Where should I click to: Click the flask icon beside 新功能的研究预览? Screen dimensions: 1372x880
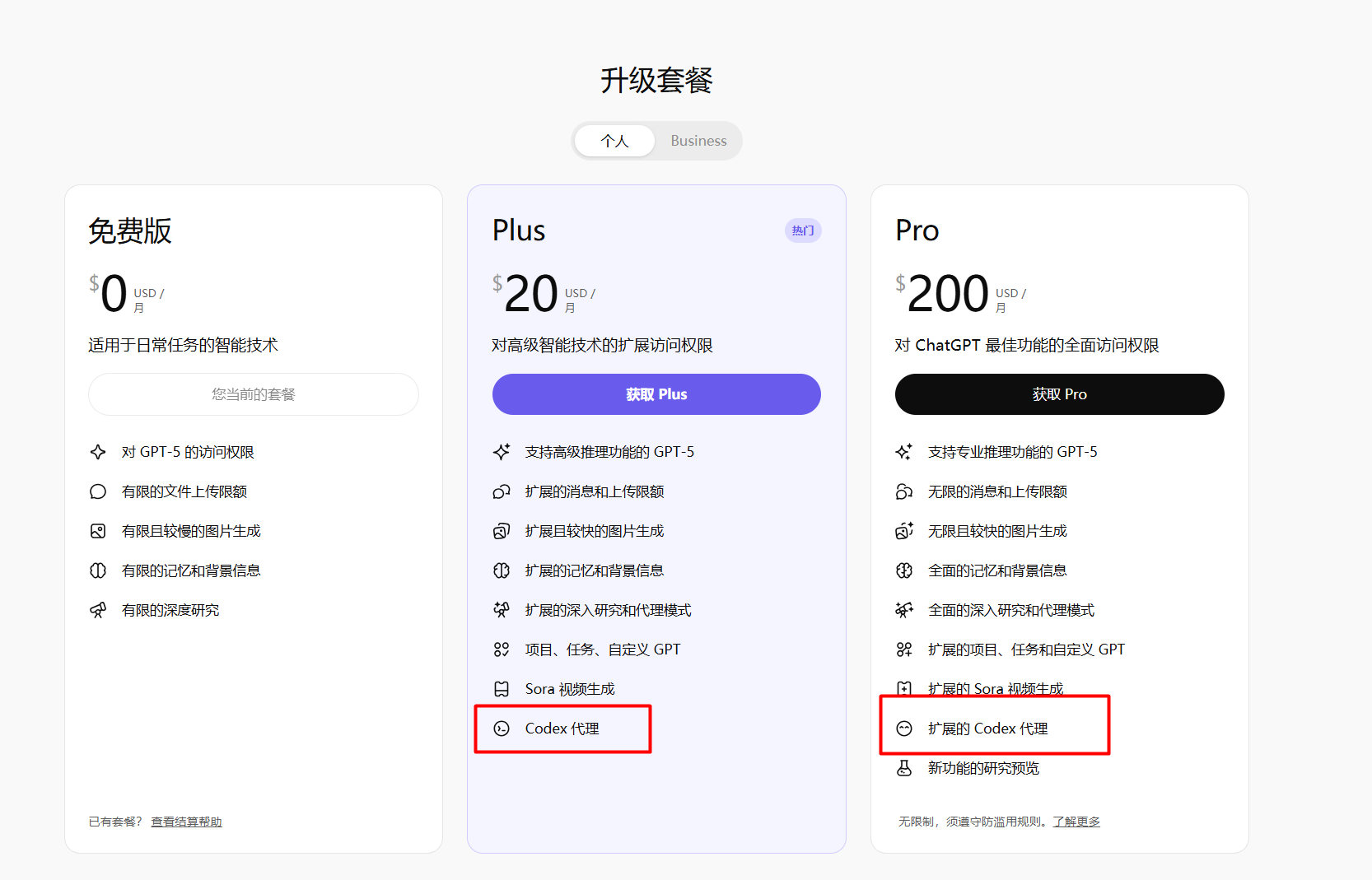click(904, 768)
